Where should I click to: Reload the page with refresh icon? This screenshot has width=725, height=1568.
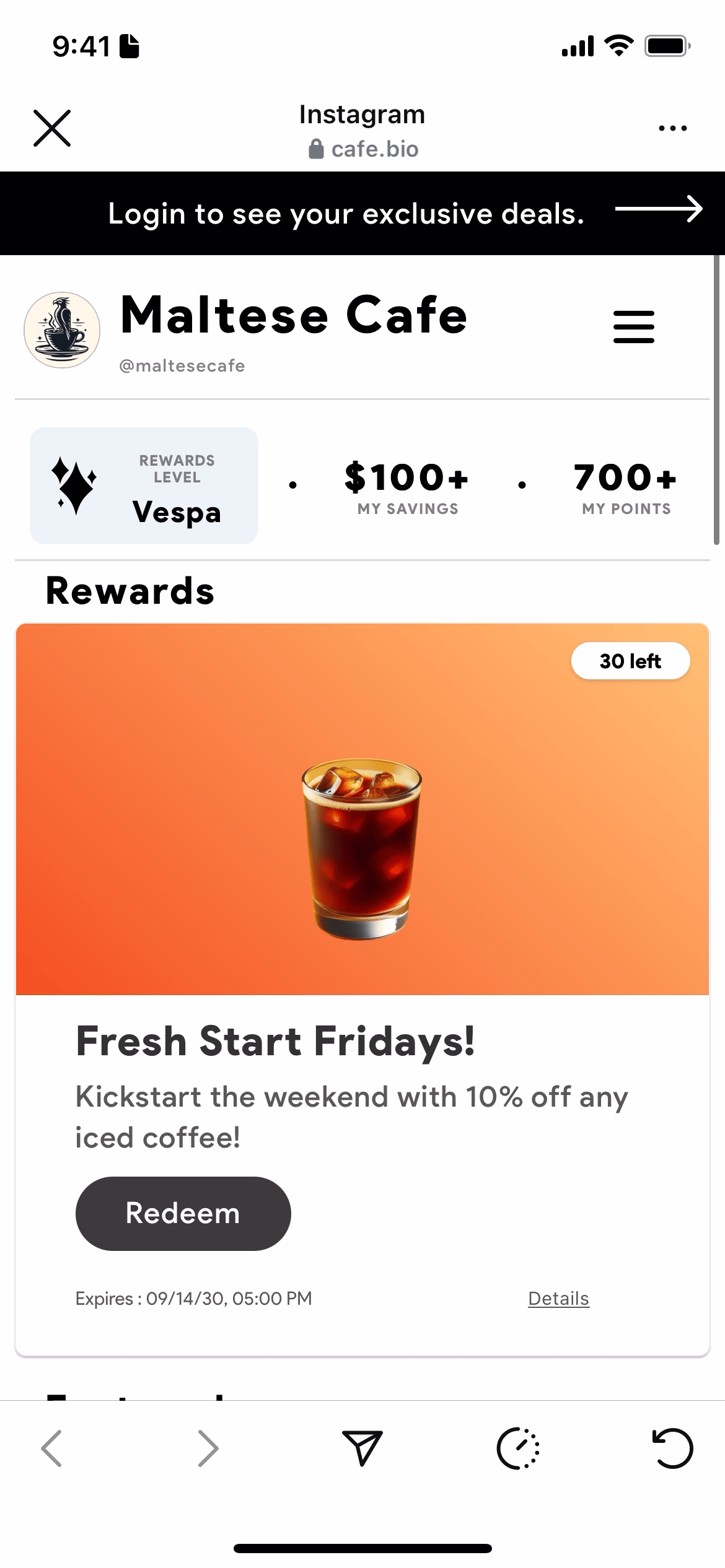click(673, 1448)
